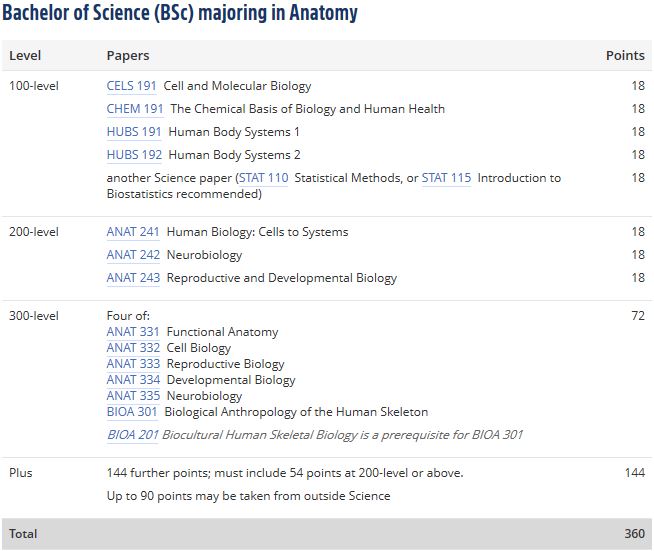Click ANAT 332 Cell Biology link
654x551 pixels.
[x=133, y=347]
